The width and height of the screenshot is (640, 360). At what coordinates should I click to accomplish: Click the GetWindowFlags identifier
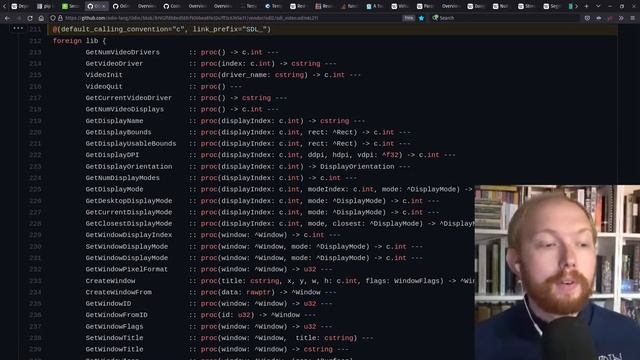pyautogui.click(x=114, y=327)
